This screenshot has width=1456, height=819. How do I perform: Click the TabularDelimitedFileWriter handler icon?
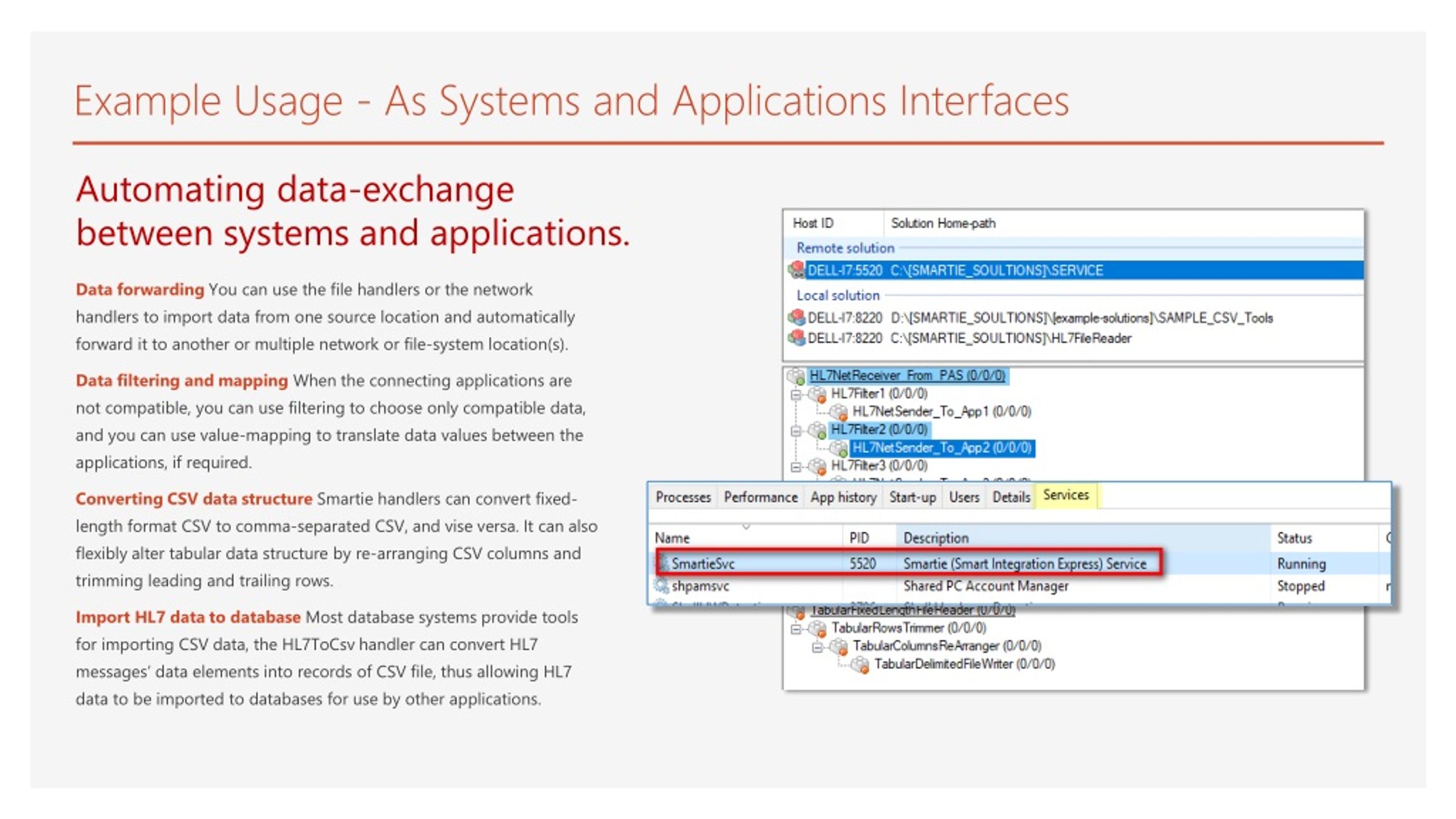[860, 664]
